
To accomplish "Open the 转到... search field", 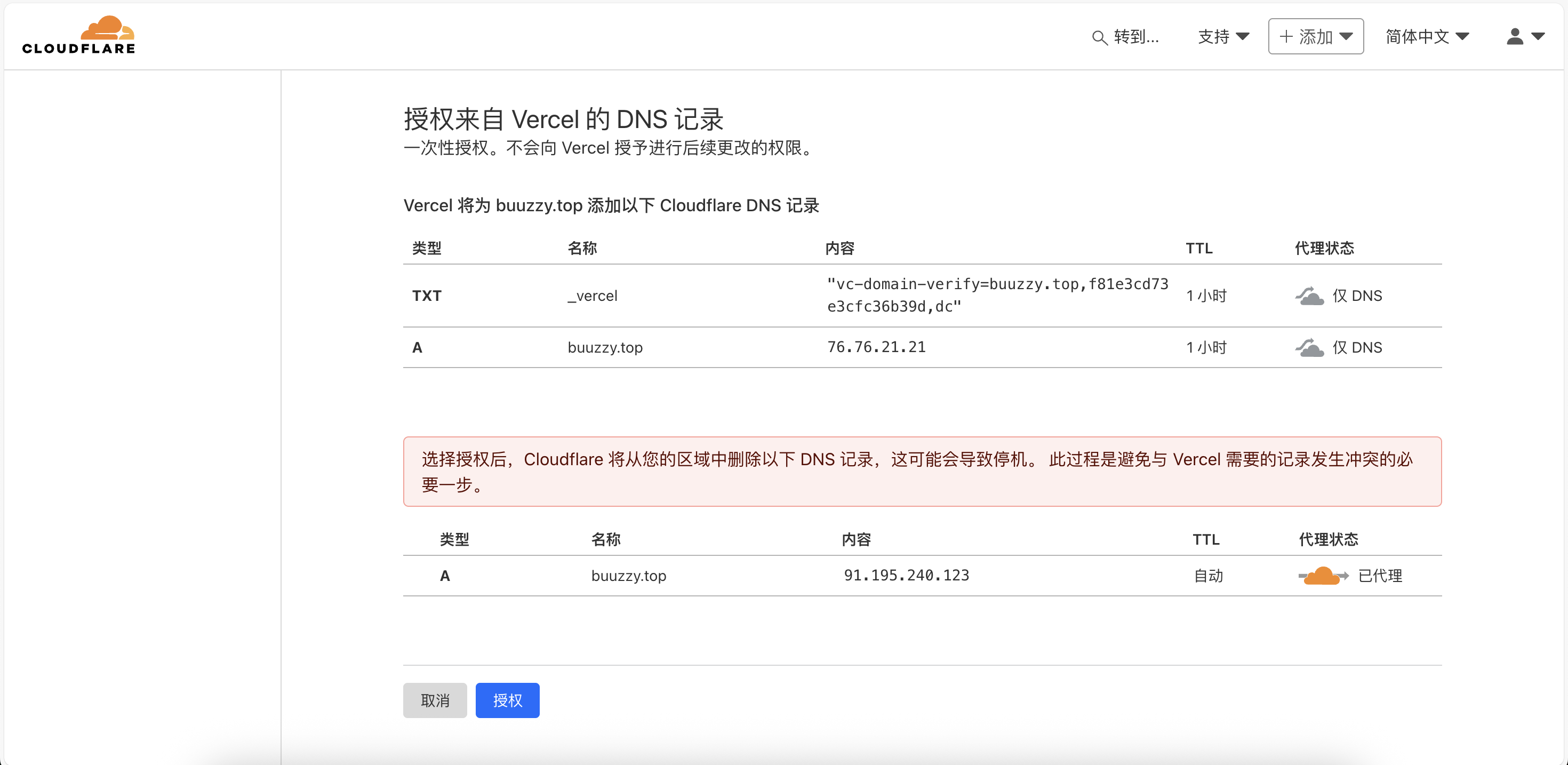I will click(x=1125, y=37).
